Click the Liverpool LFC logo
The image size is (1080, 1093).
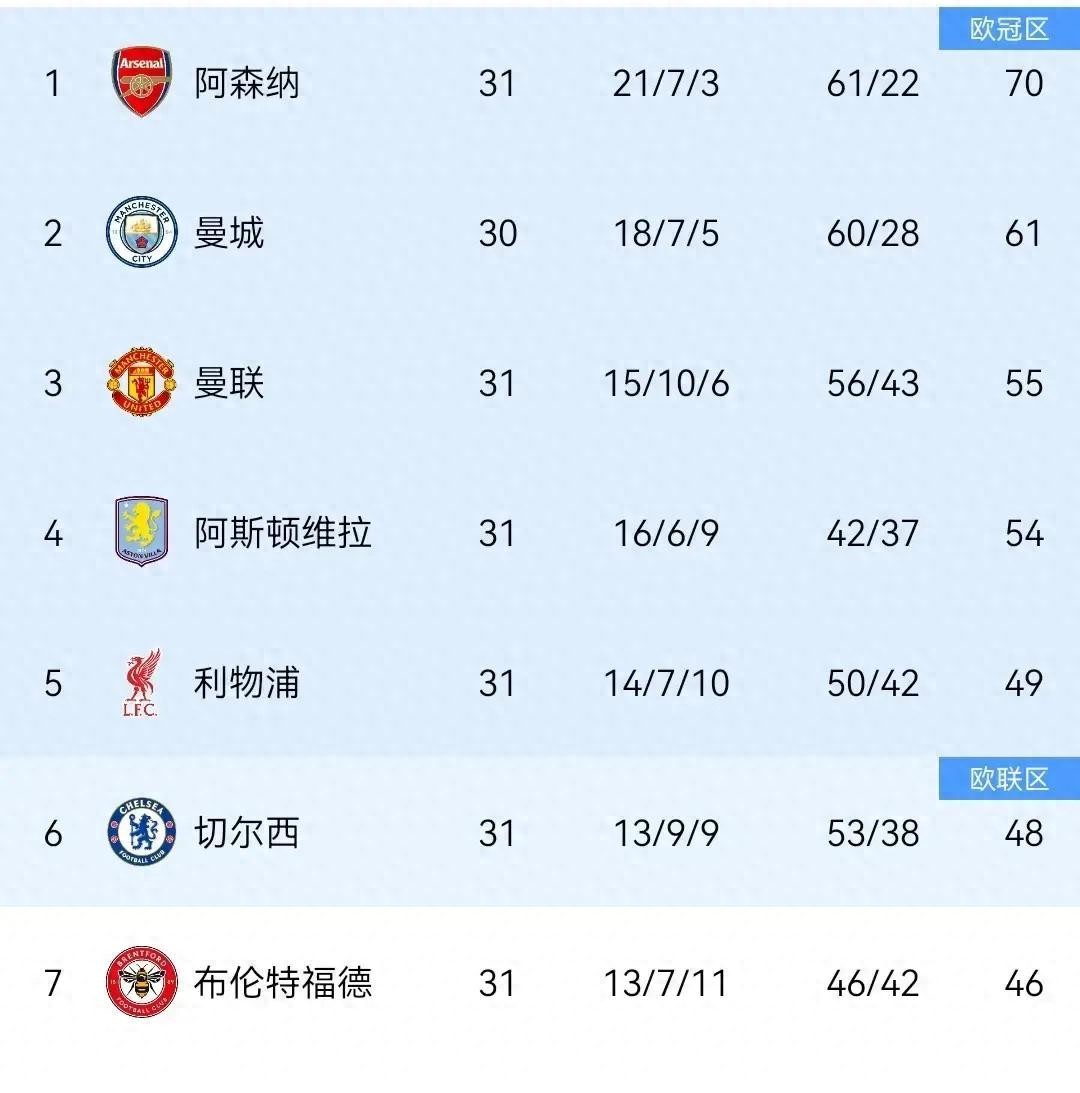(x=141, y=683)
